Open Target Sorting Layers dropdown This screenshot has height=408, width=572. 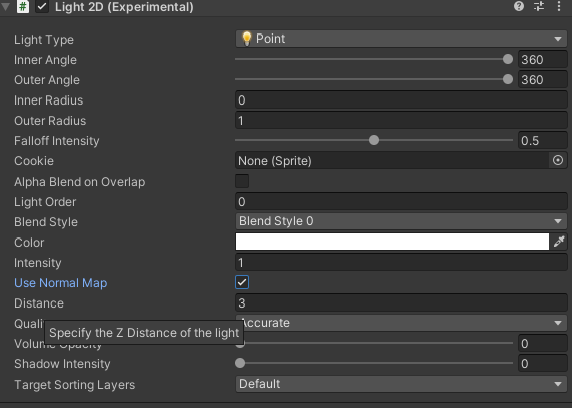401,384
